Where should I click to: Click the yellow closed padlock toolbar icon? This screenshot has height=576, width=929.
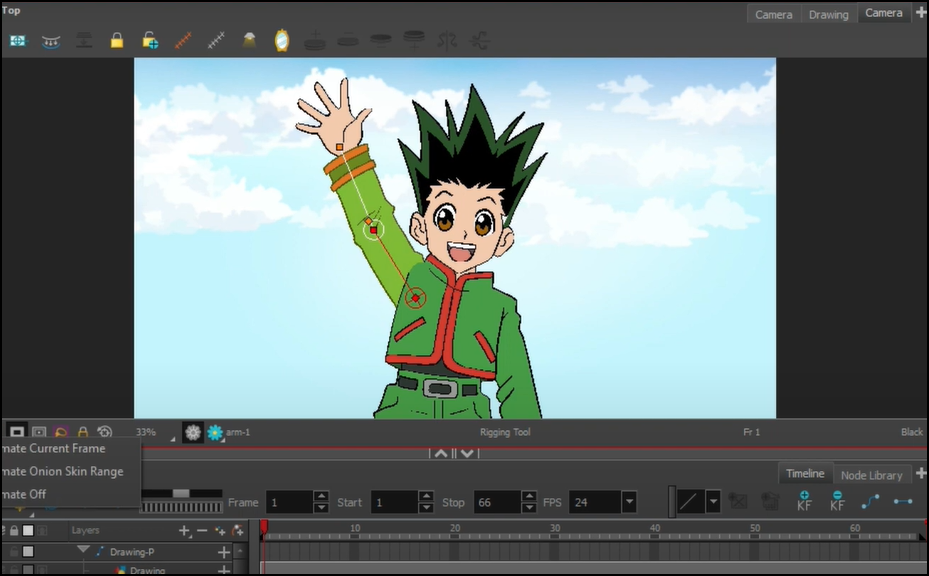click(117, 40)
